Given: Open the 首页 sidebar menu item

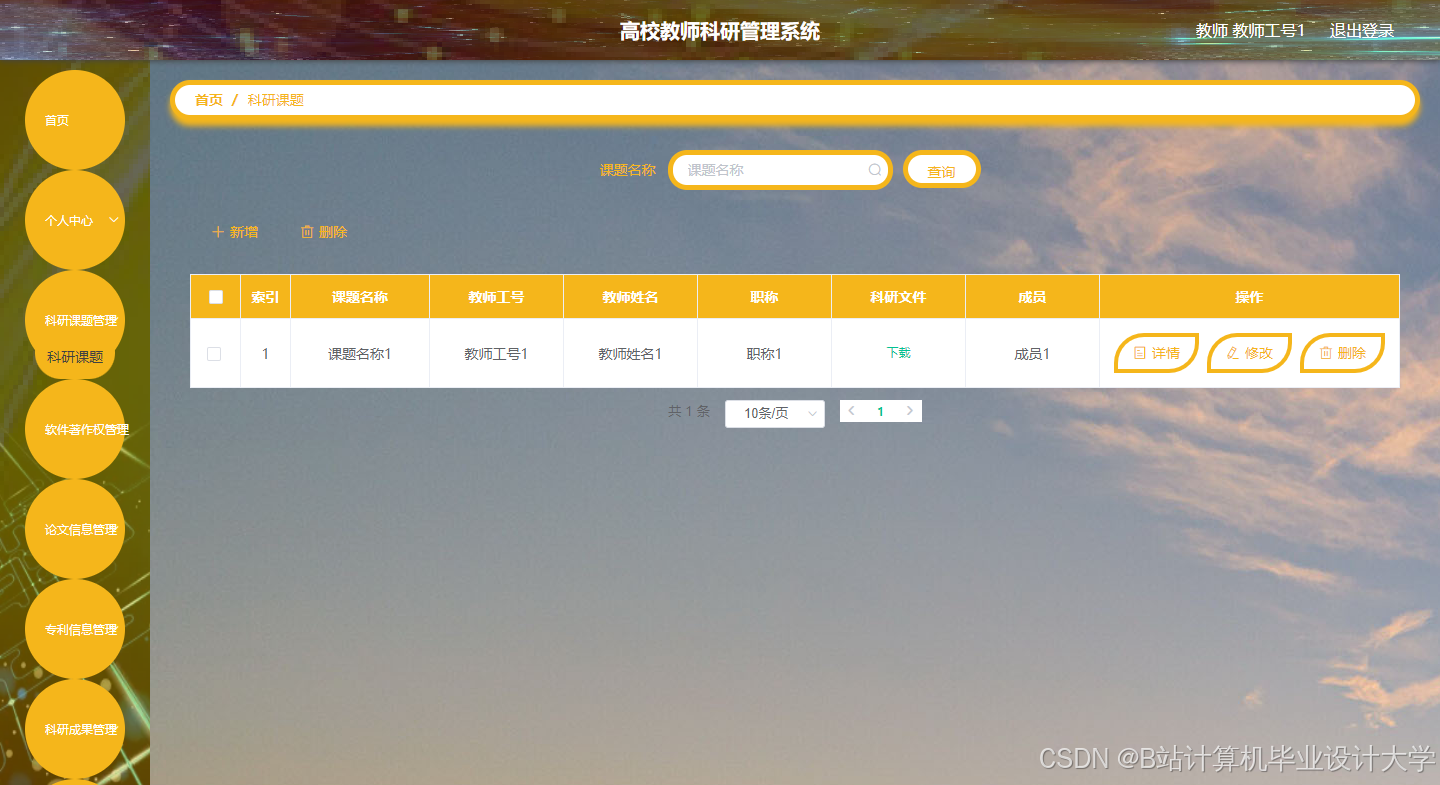Looking at the screenshot, I should point(75,120).
